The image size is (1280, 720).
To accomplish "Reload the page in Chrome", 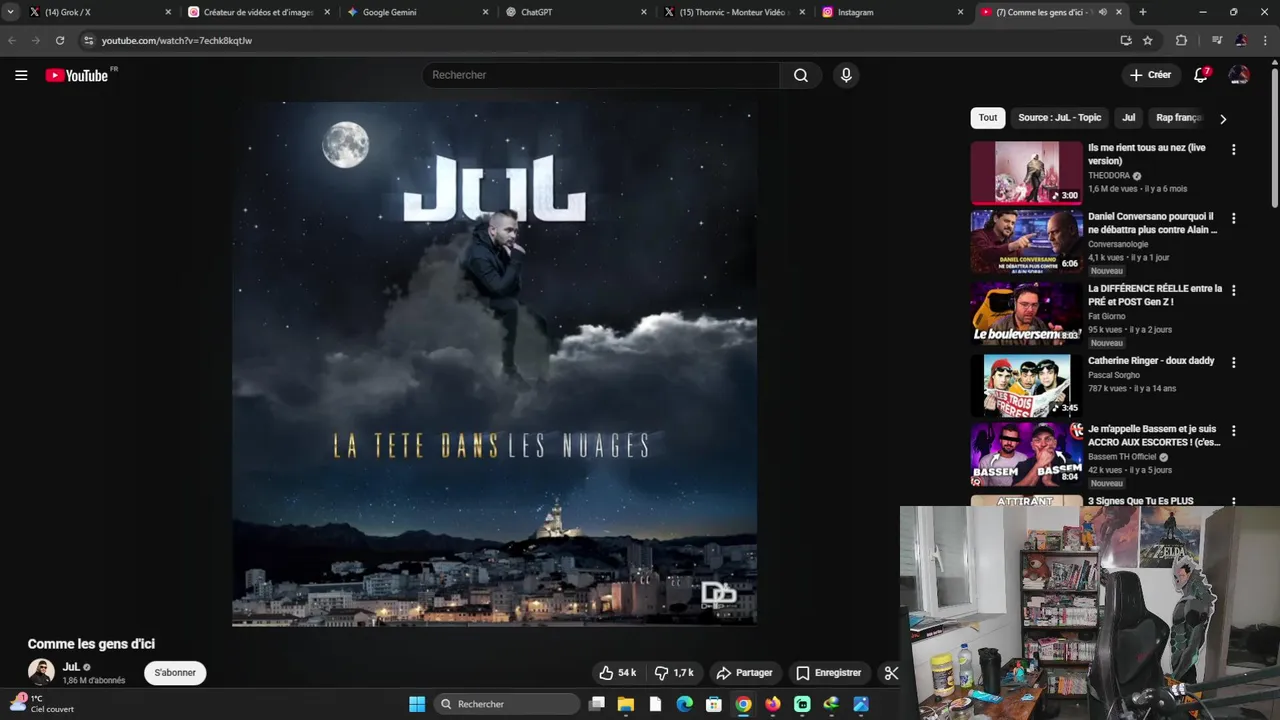I will 60,40.
